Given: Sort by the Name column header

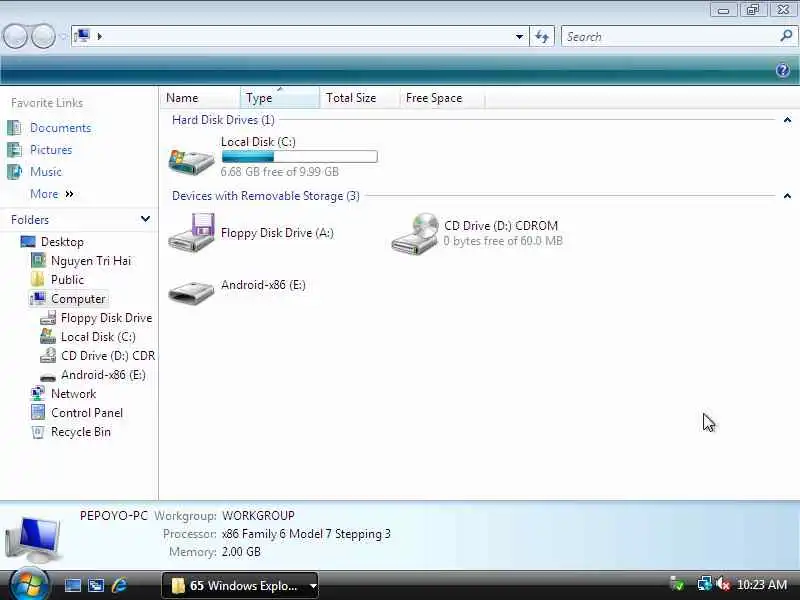Looking at the screenshot, I should pyautogui.click(x=201, y=97).
